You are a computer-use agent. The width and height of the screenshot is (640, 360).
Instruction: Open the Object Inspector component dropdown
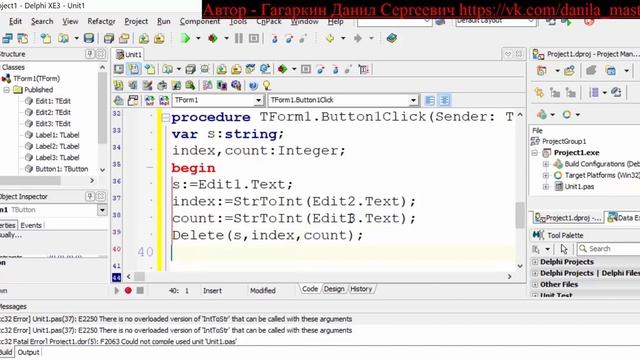(x=102, y=210)
